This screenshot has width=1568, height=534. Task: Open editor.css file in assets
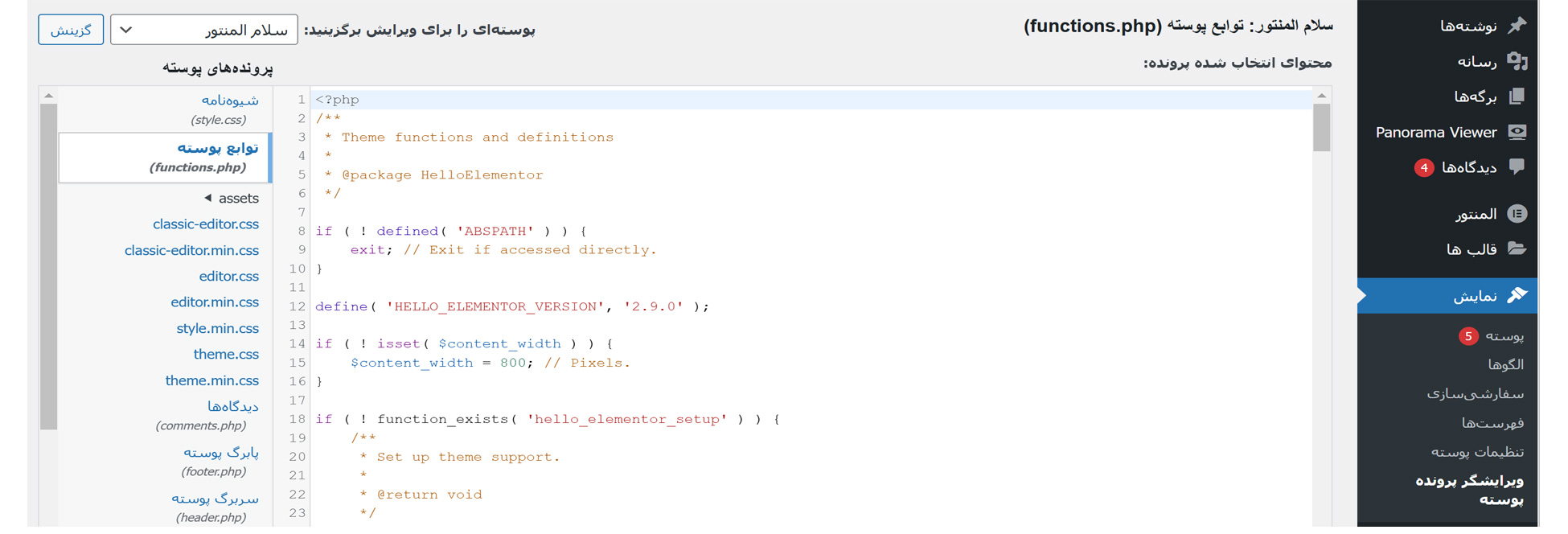pyautogui.click(x=229, y=276)
